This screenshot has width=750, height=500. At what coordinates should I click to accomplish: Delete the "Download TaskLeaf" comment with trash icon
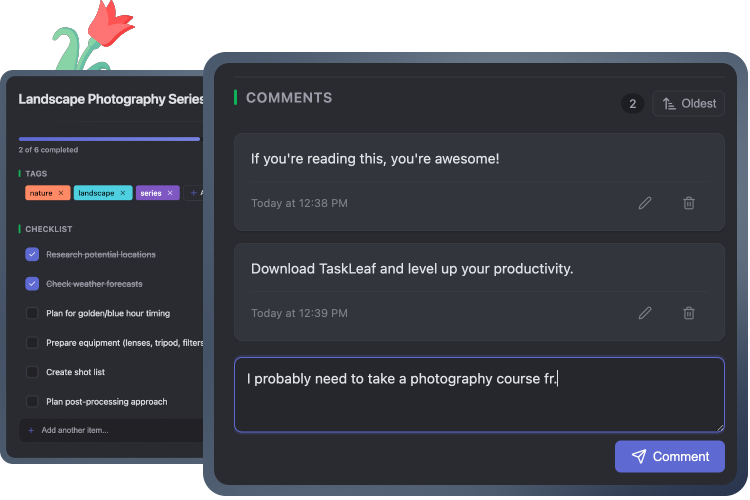689,313
